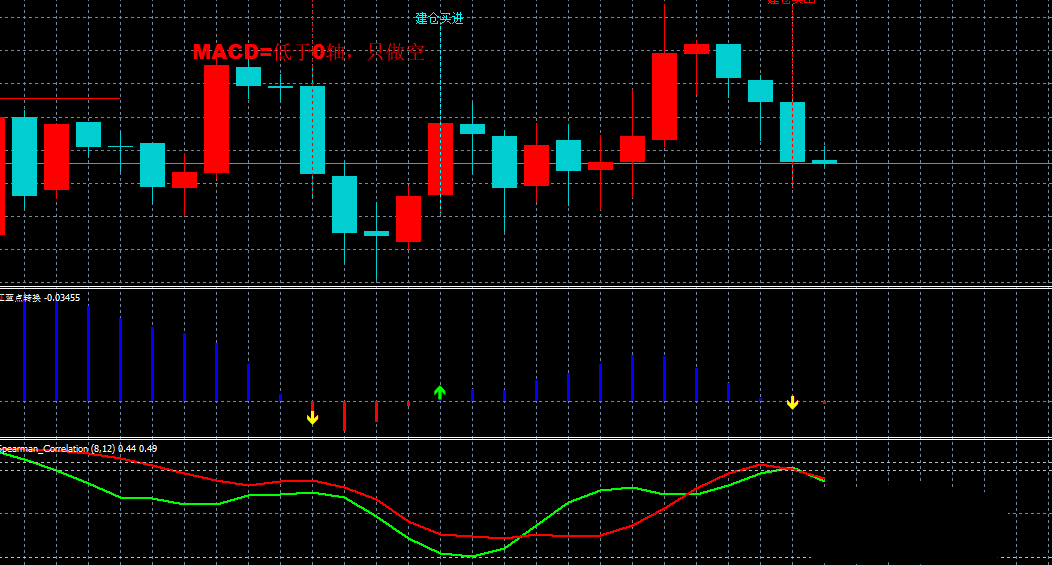Select the short red horizontal line at top left
Viewport: 1052px width, 565px height.
(60, 99)
